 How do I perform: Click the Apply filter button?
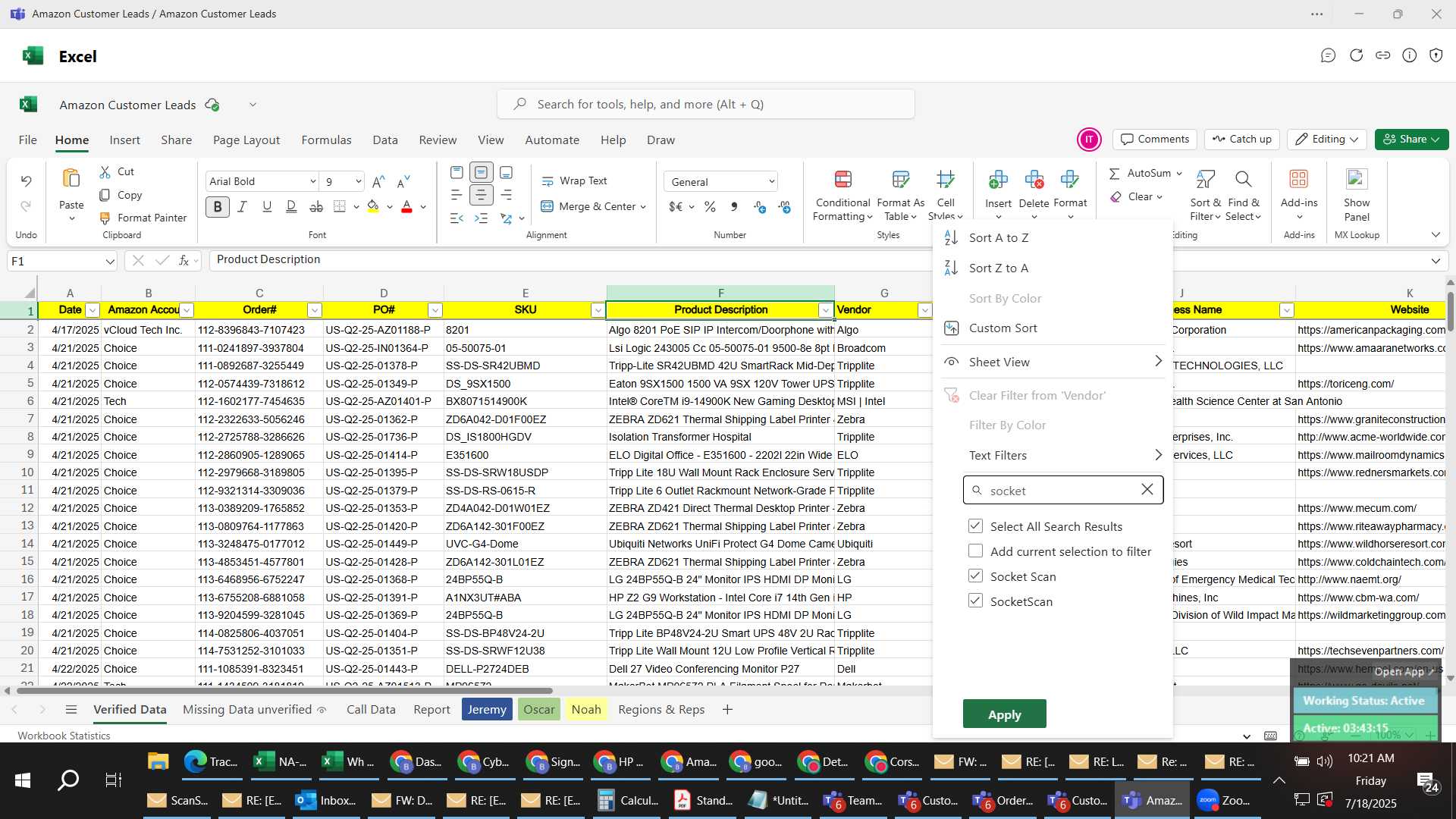coord(1004,714)
